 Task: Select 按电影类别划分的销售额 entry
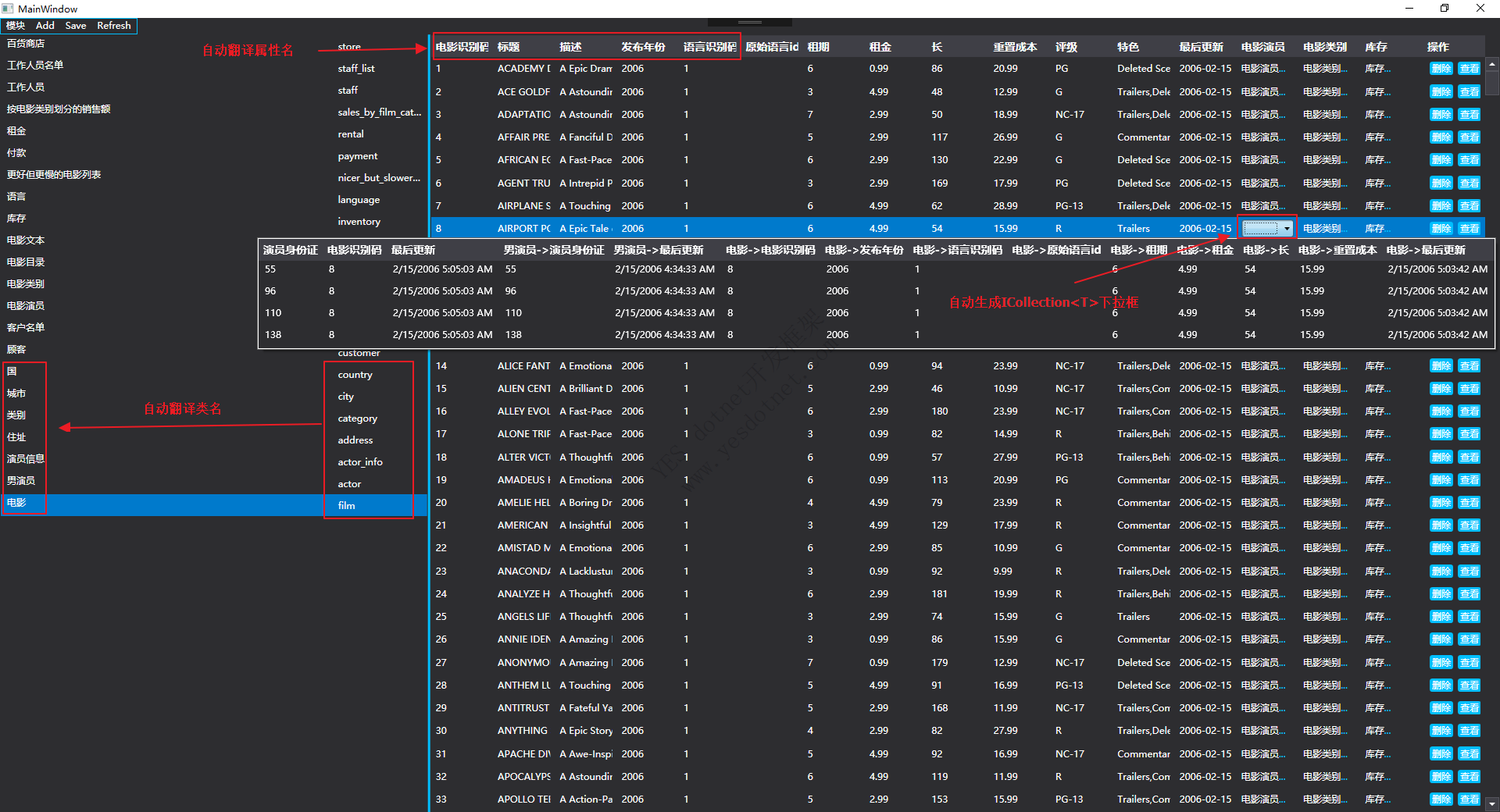[59, 109]
